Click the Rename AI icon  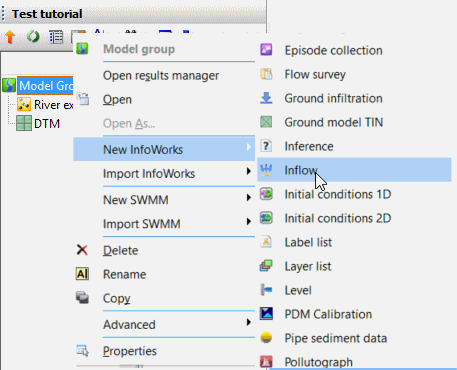point(82,274)
